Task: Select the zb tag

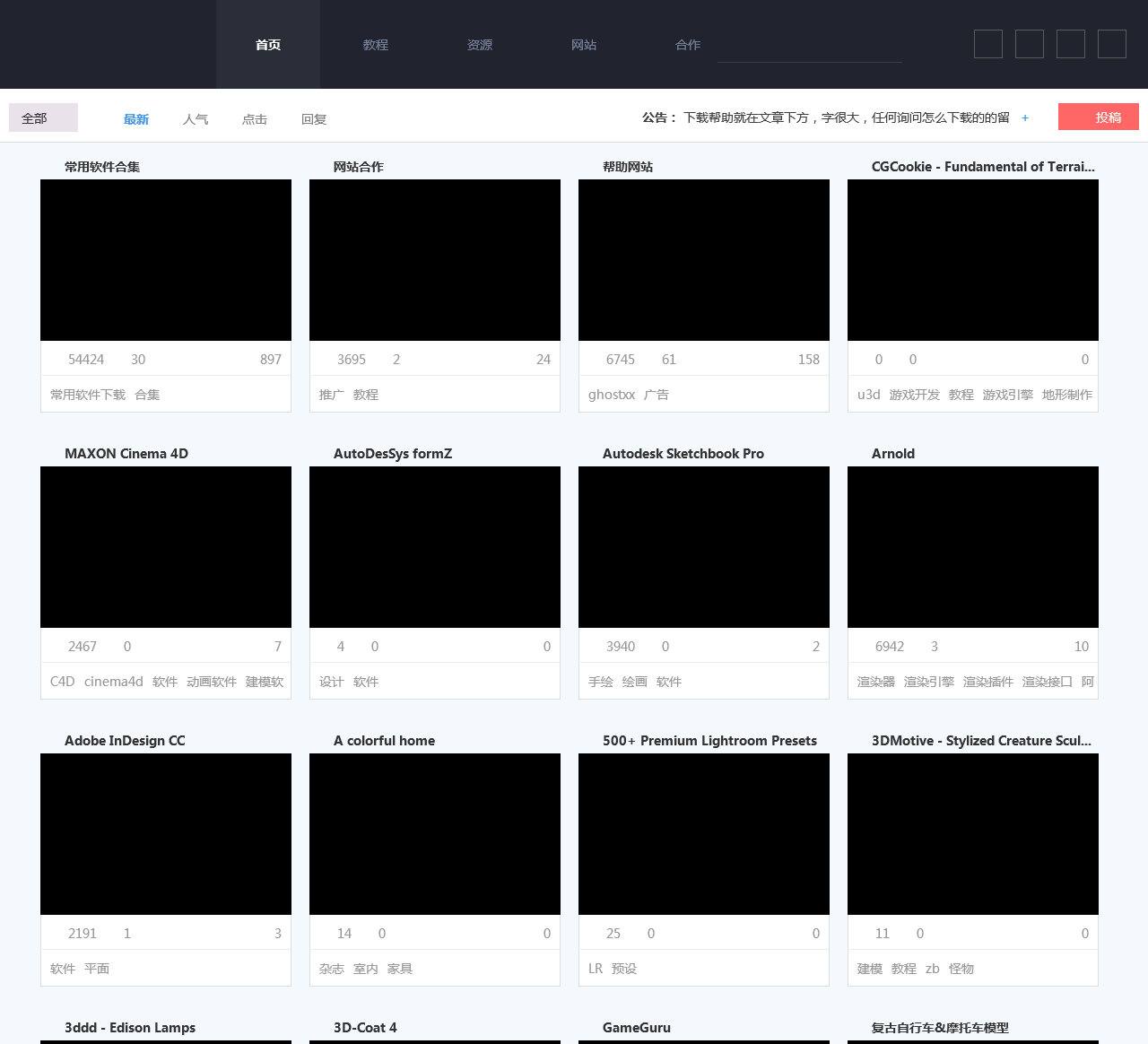Action: coord(933,969)
